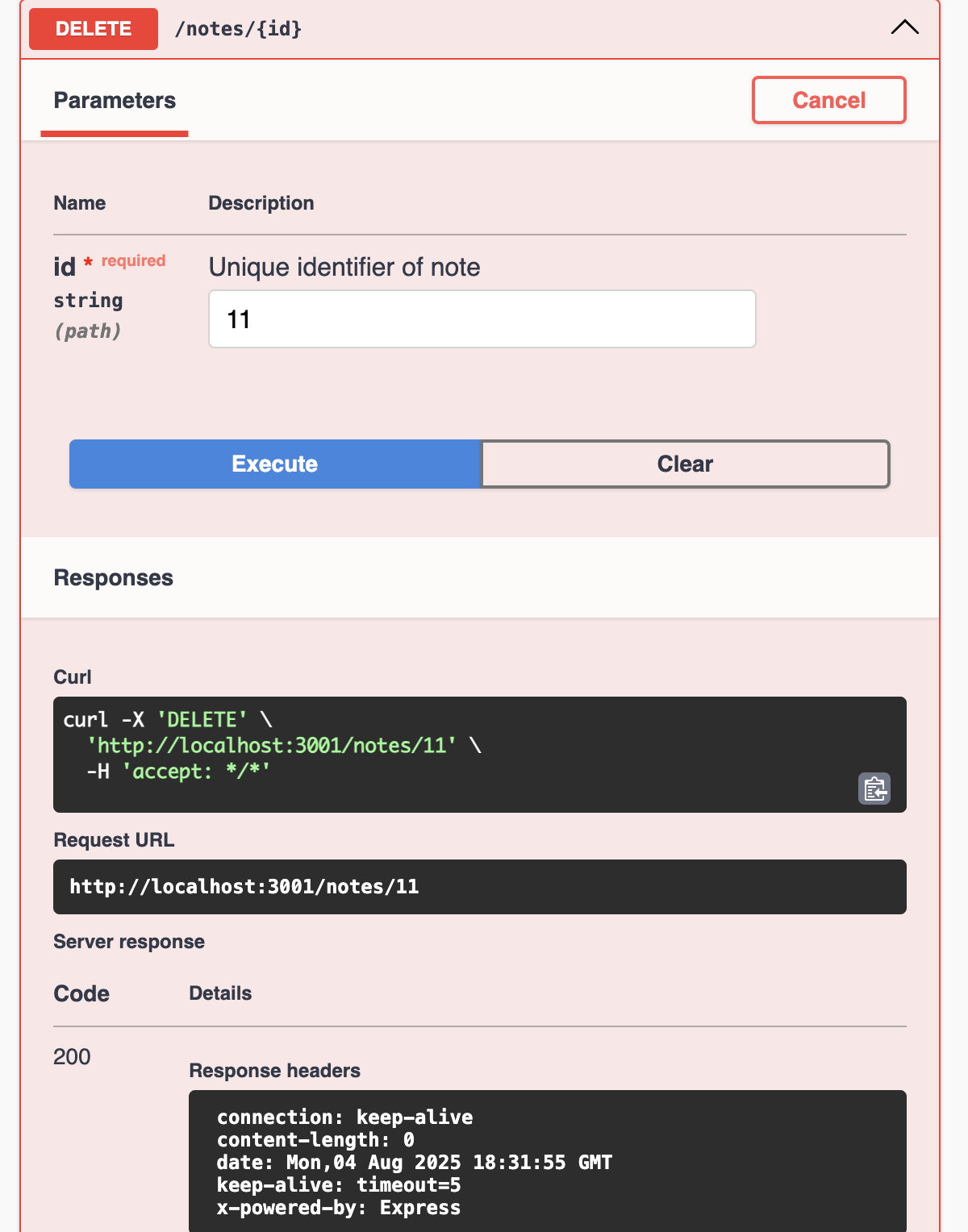Click the Name column header
Image resolution: width=968 pixels, height=1232 pixels.
[80, 203]
